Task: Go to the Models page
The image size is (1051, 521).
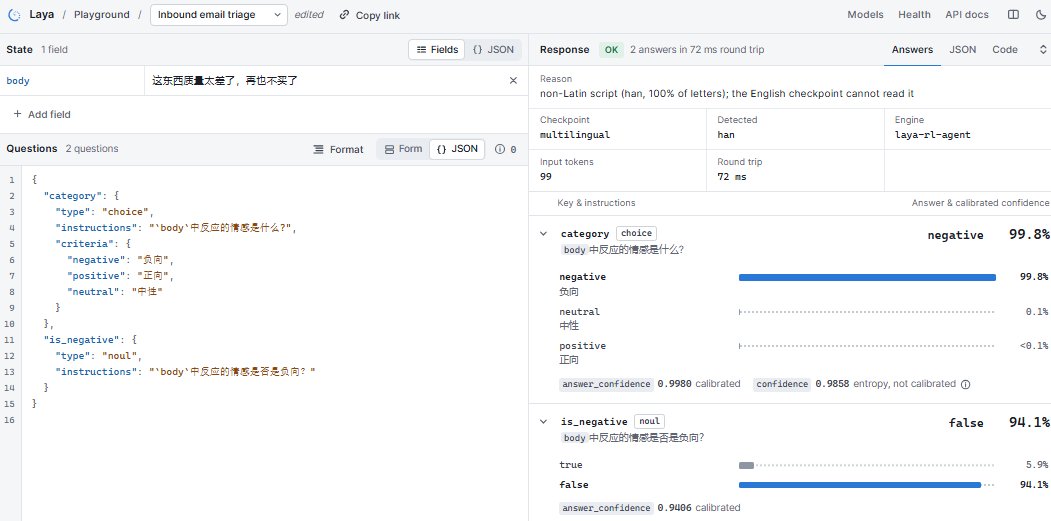Action: [x=865, y=15]
